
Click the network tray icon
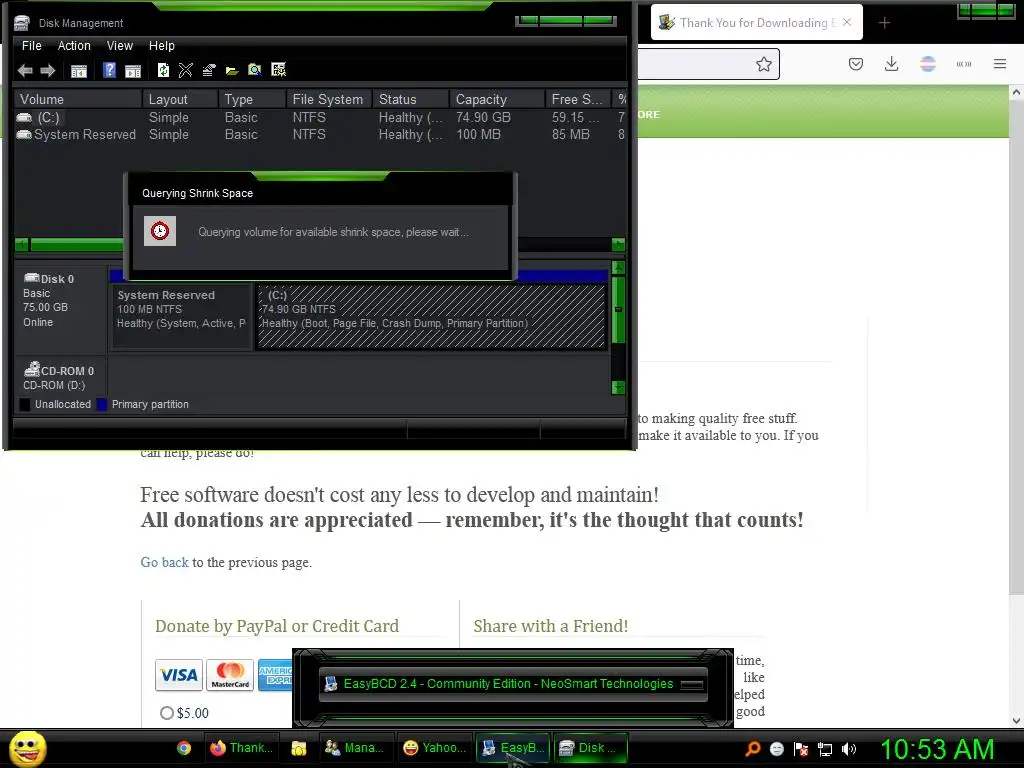click(x=825, y=749)
